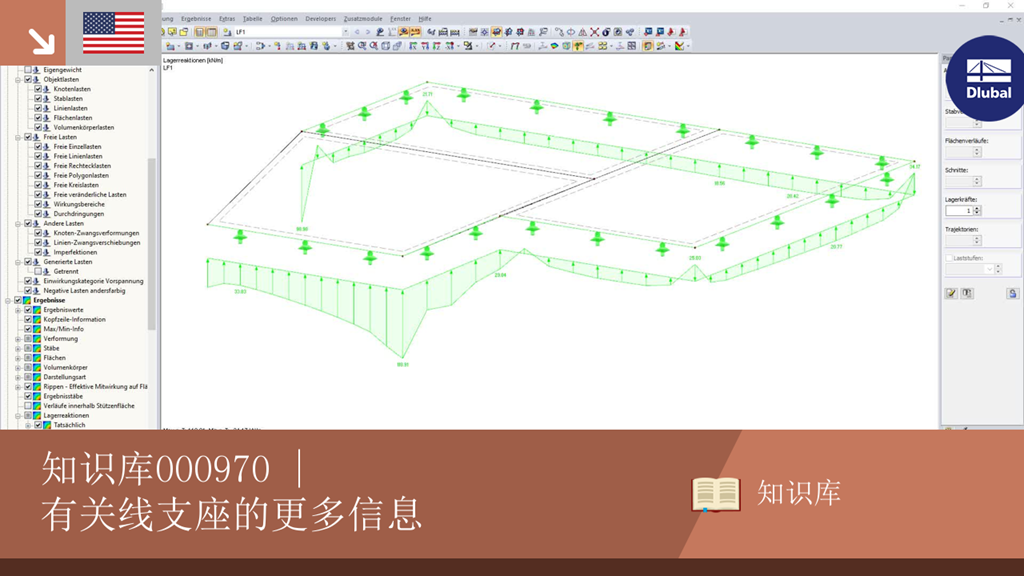Screen dimensions: 1024x576
Task: Select view in Y direction icon
Action: click(424, 46)
